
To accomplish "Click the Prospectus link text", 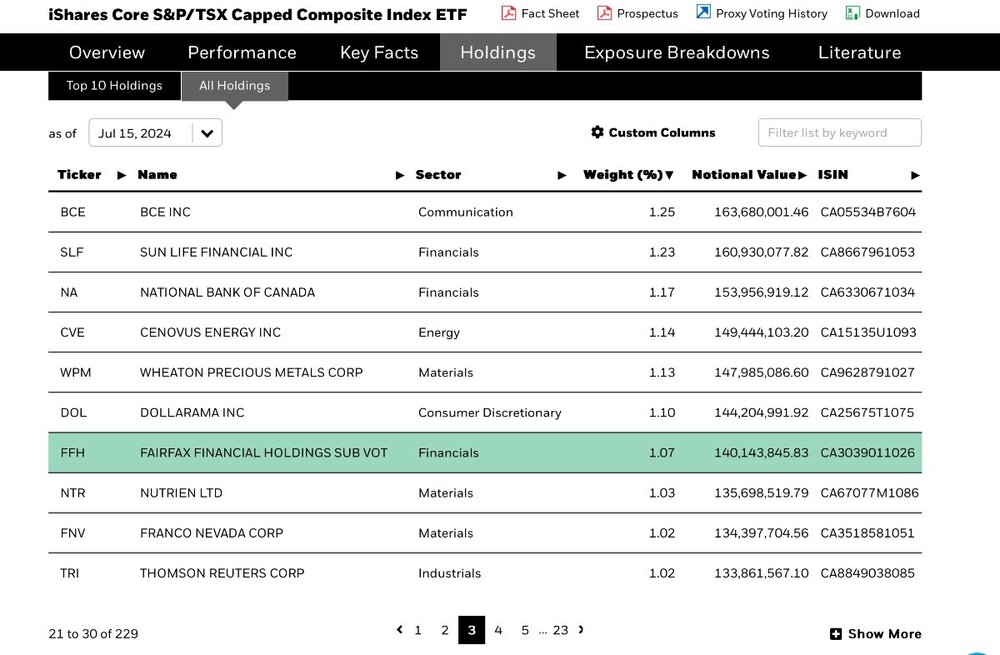I will 647,13.
